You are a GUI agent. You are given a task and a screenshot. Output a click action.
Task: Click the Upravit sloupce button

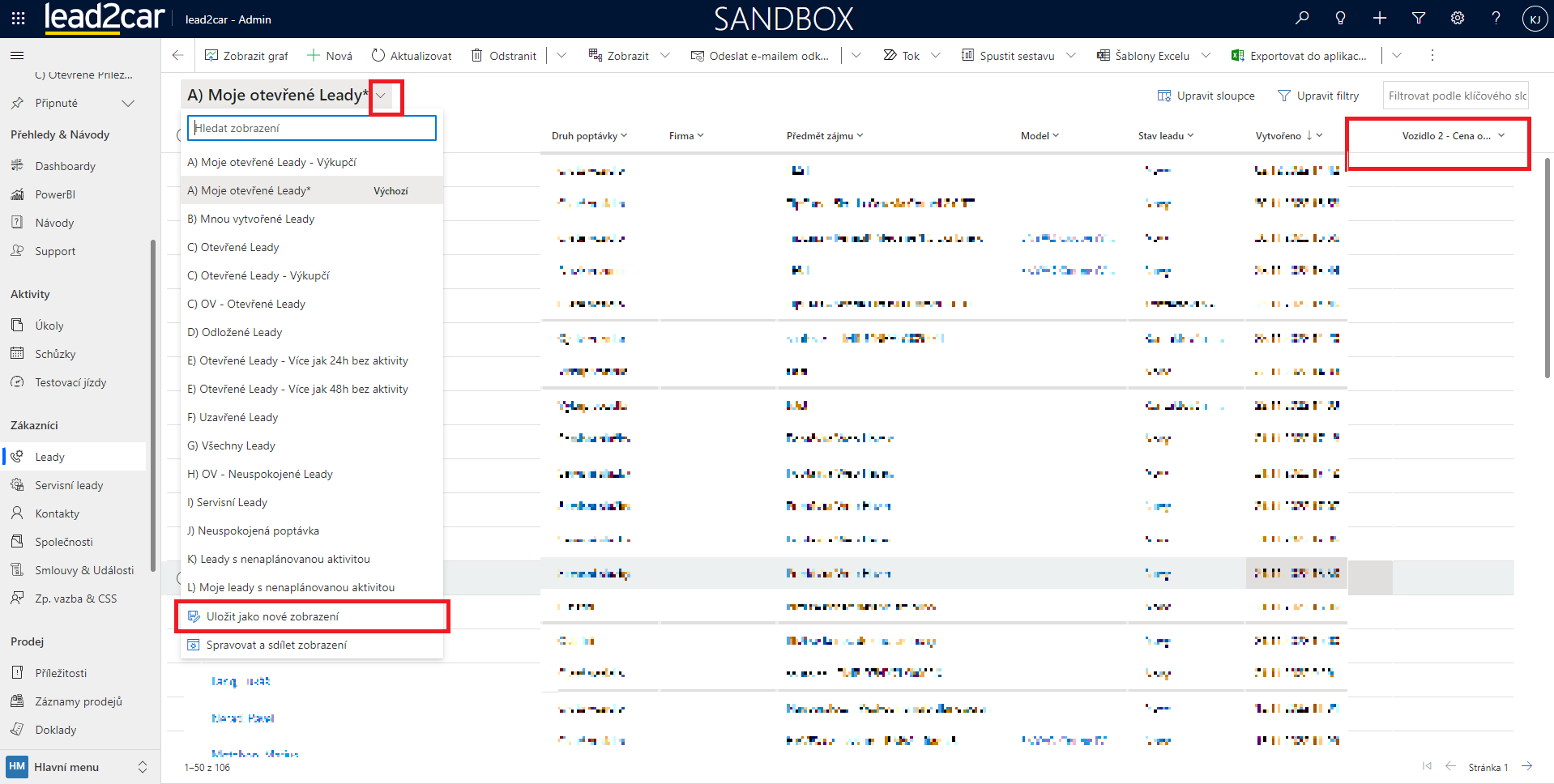pyautogui.click(x=1206, y=96)
